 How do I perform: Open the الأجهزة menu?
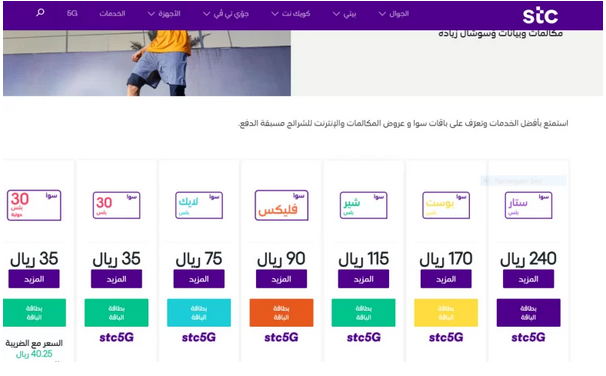(164, 14)
